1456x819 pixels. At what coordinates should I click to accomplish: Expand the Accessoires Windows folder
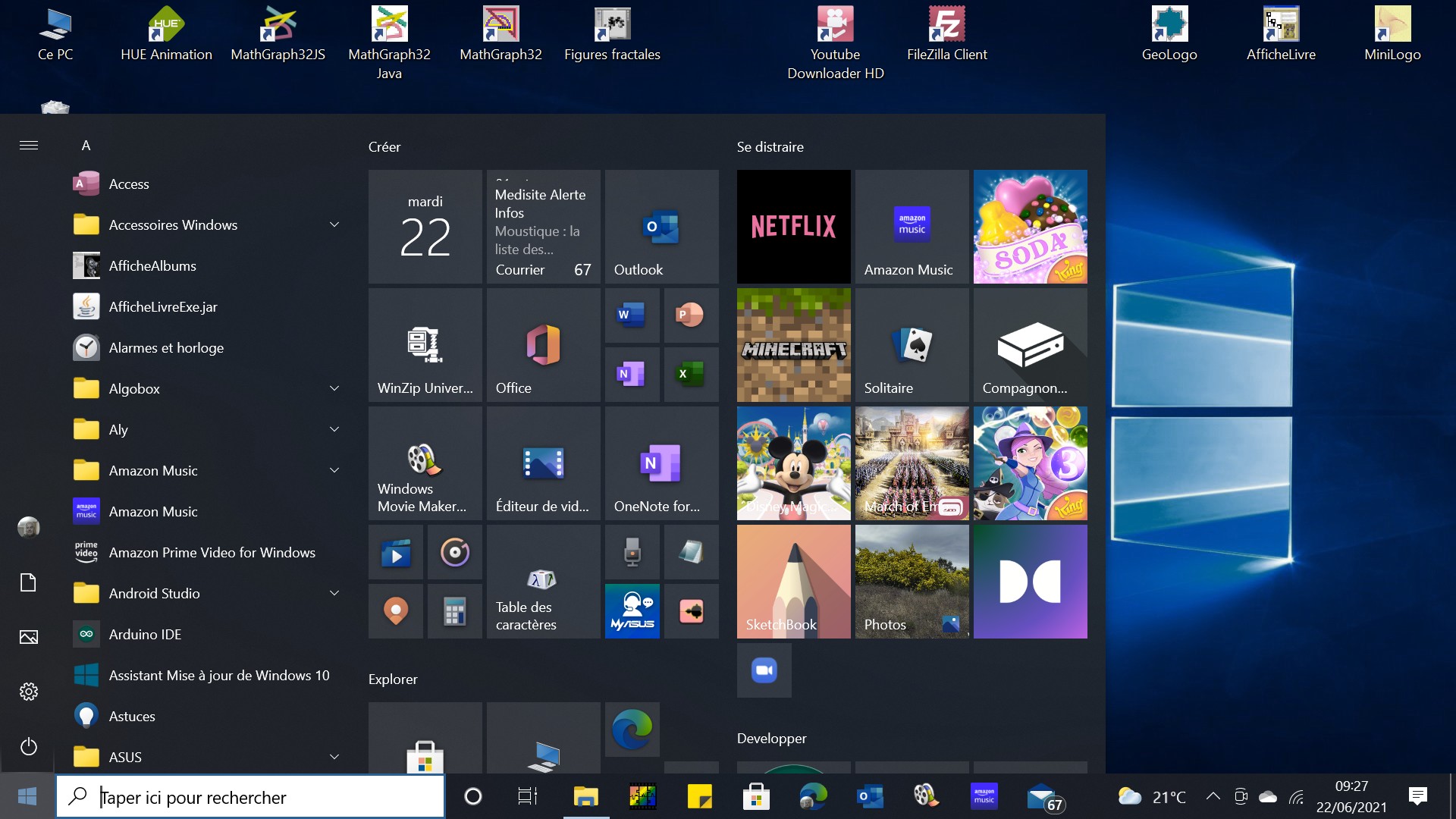334,225
